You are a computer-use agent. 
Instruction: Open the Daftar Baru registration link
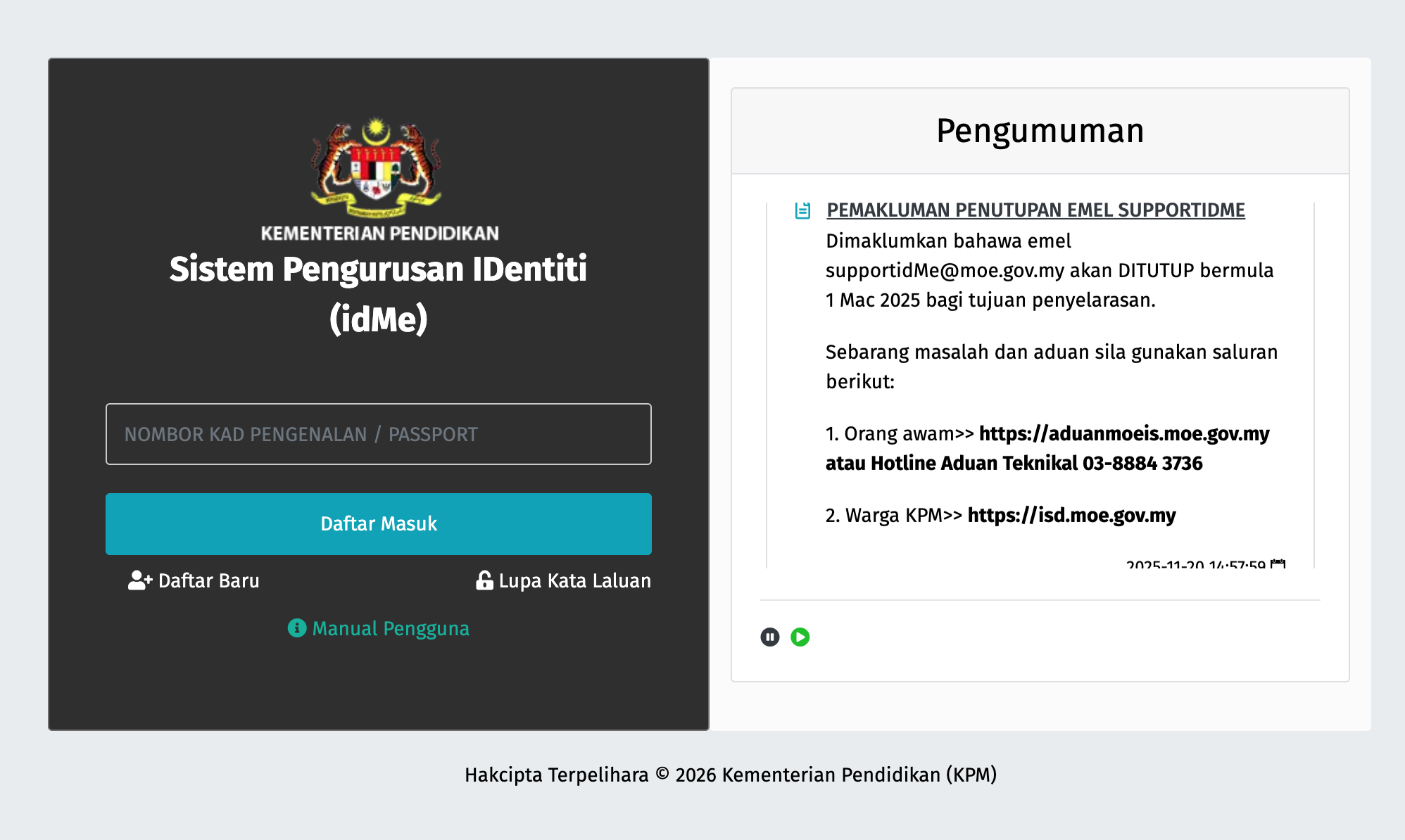194,580
